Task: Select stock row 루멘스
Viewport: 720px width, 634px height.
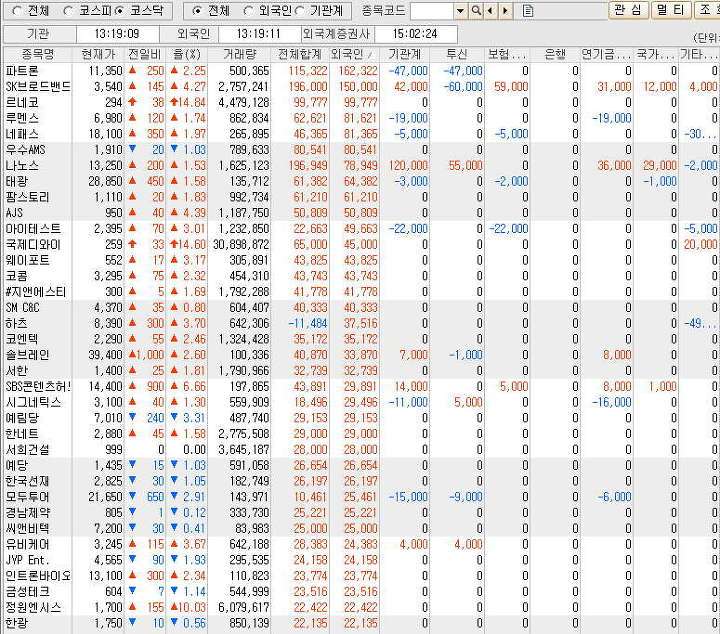Action: 360,118
